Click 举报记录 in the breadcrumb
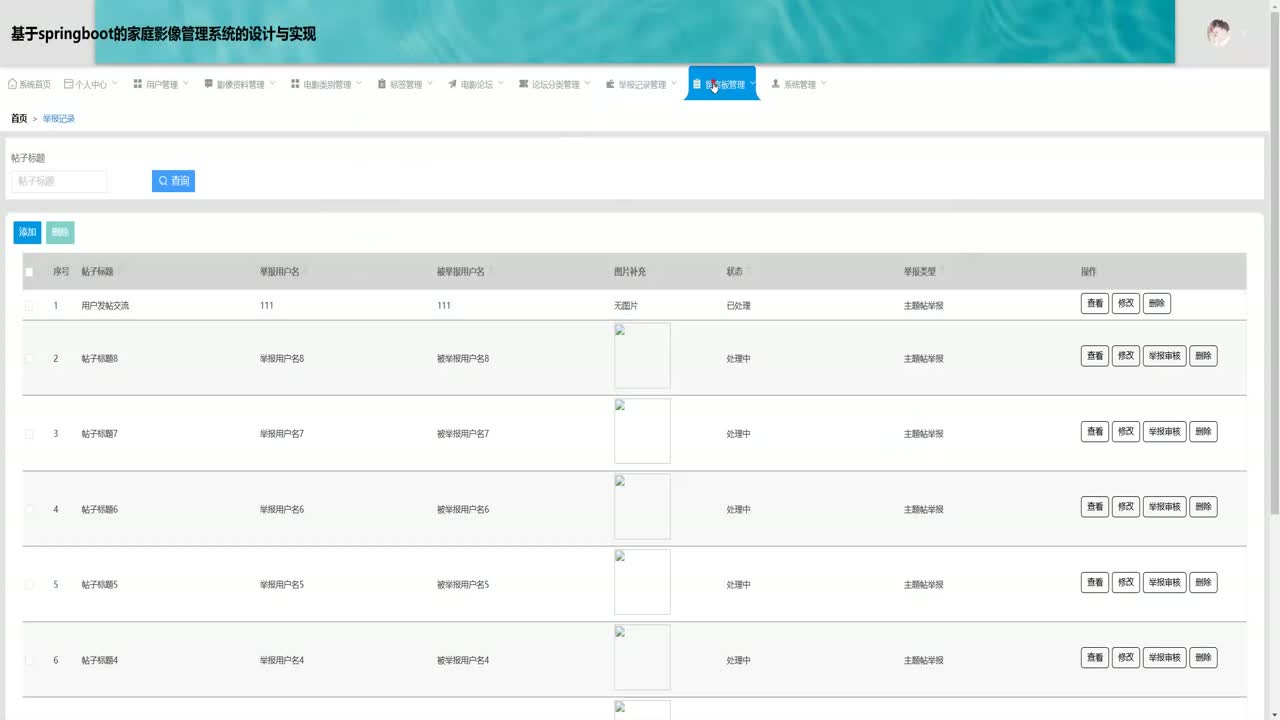This screenshot has height=720, width=1280. 59,118
